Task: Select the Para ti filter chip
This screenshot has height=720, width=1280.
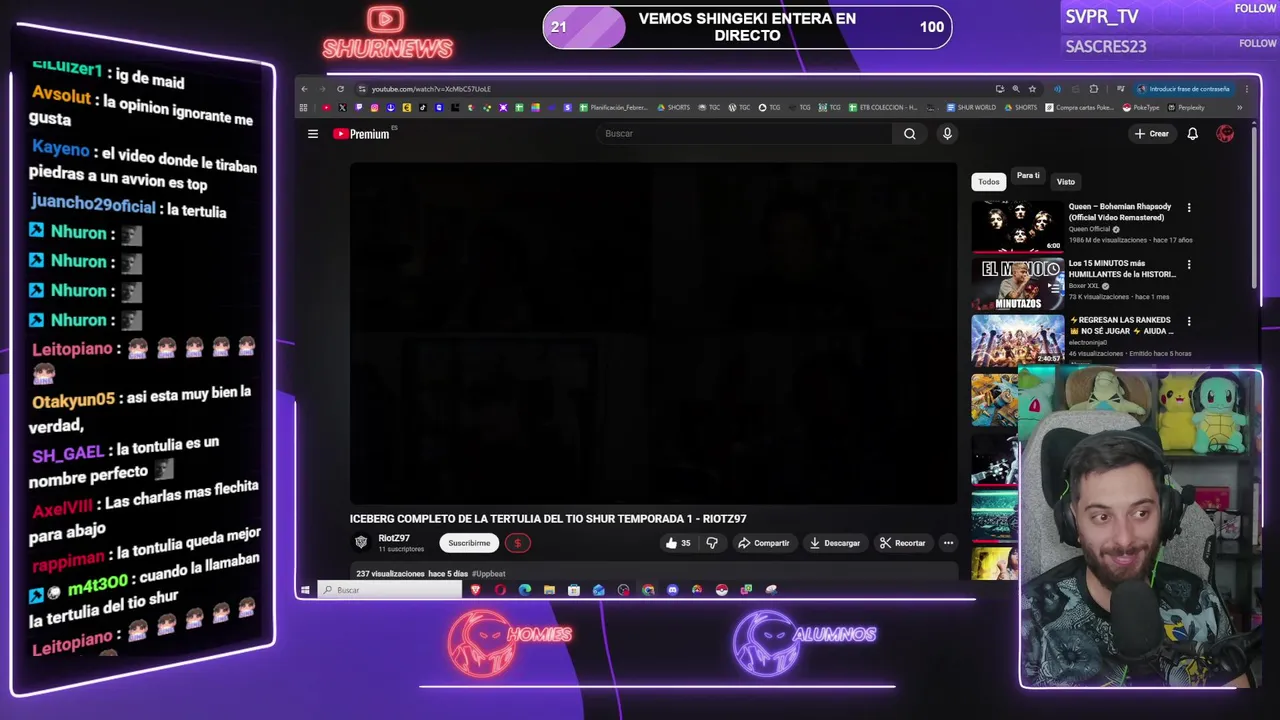Action: (1028, 176)
